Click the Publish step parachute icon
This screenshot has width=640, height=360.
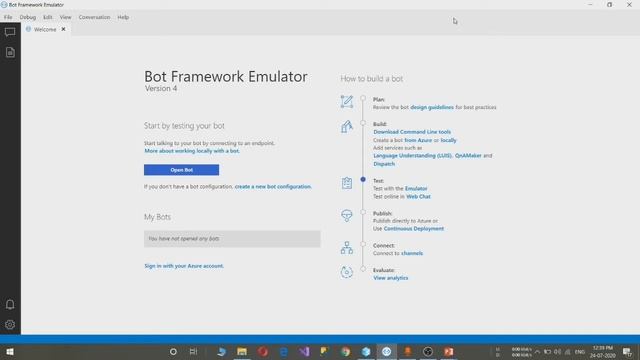click(347, 215)
